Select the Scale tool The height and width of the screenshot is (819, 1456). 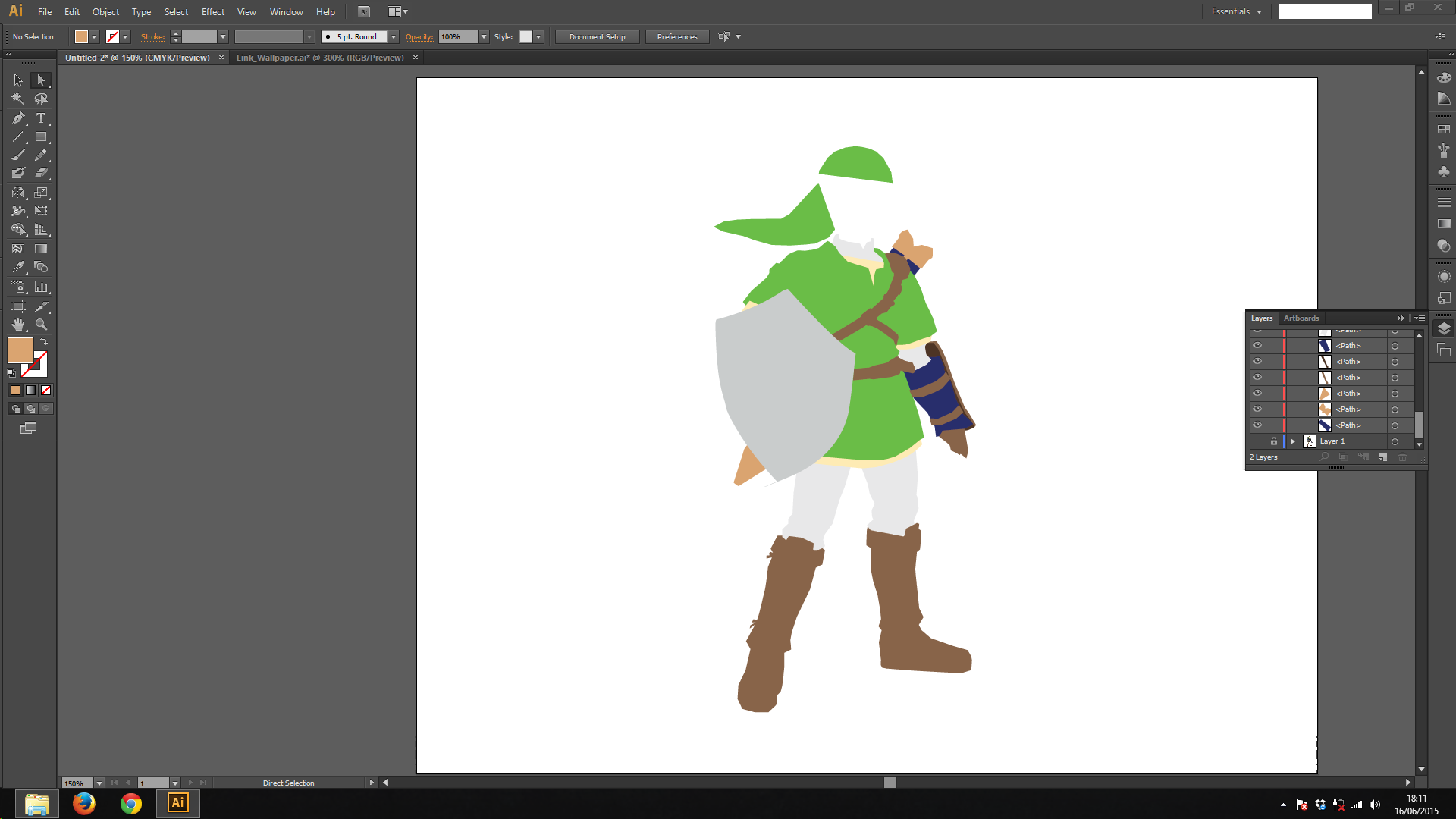pyautogui.click(x=41, y=193)
